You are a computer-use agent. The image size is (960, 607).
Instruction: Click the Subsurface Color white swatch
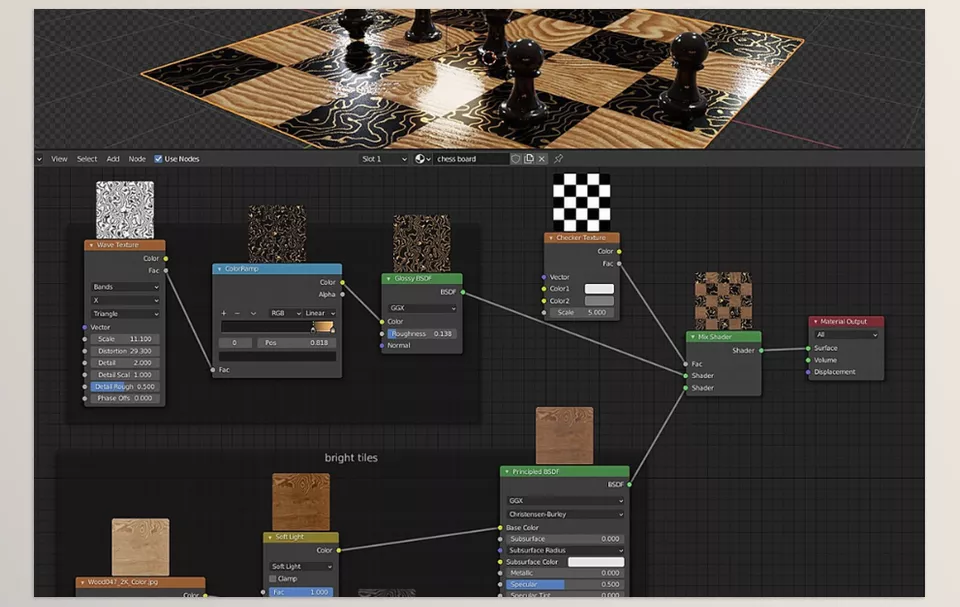click(x=596, y=562)
